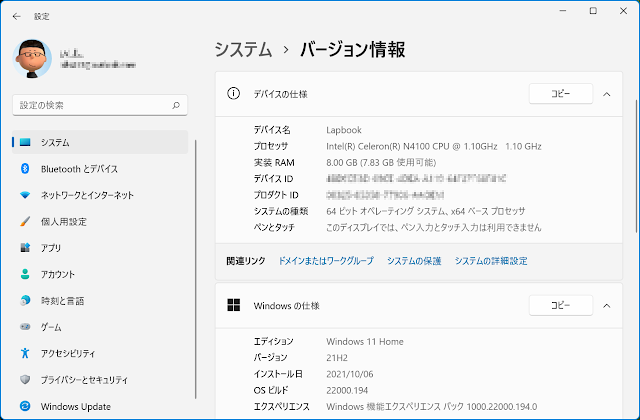Click device name value Lapbook
This screenshot has width=640, height=420.
pos(344,130)
